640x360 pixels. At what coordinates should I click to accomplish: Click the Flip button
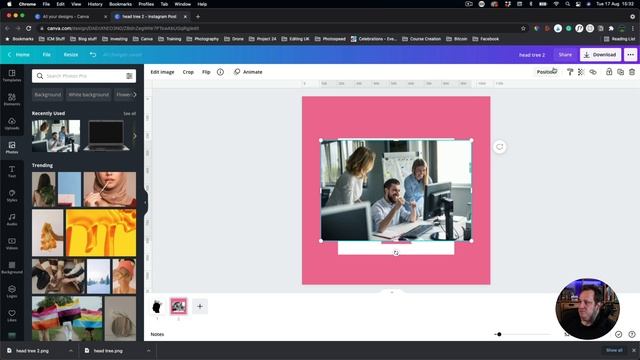point(206,72)
